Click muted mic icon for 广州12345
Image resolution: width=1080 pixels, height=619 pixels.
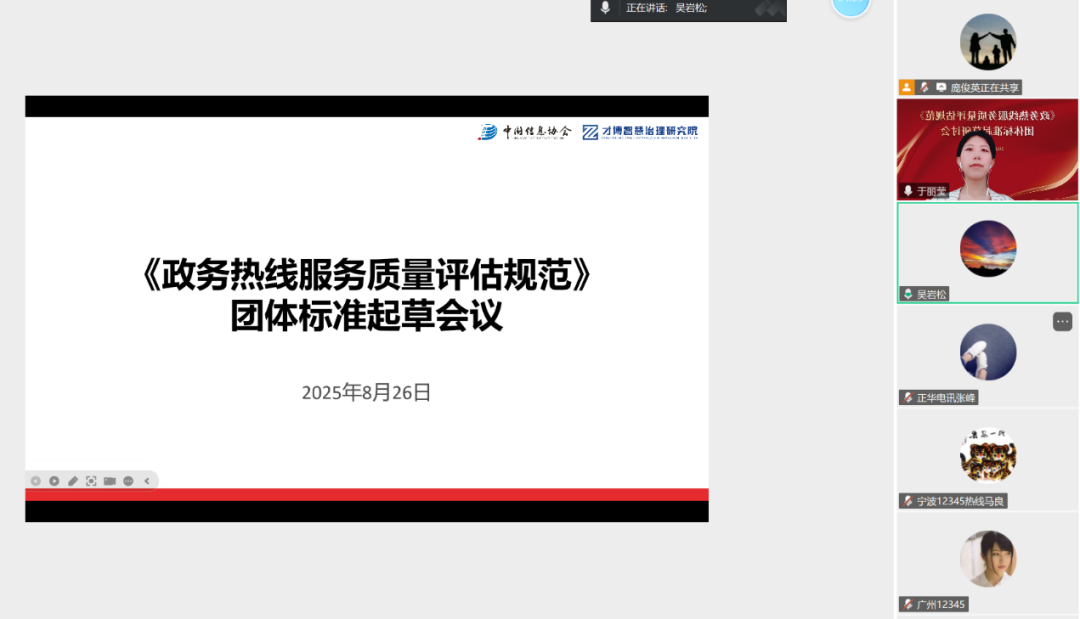pyautogui.click(x=908, y=604)
